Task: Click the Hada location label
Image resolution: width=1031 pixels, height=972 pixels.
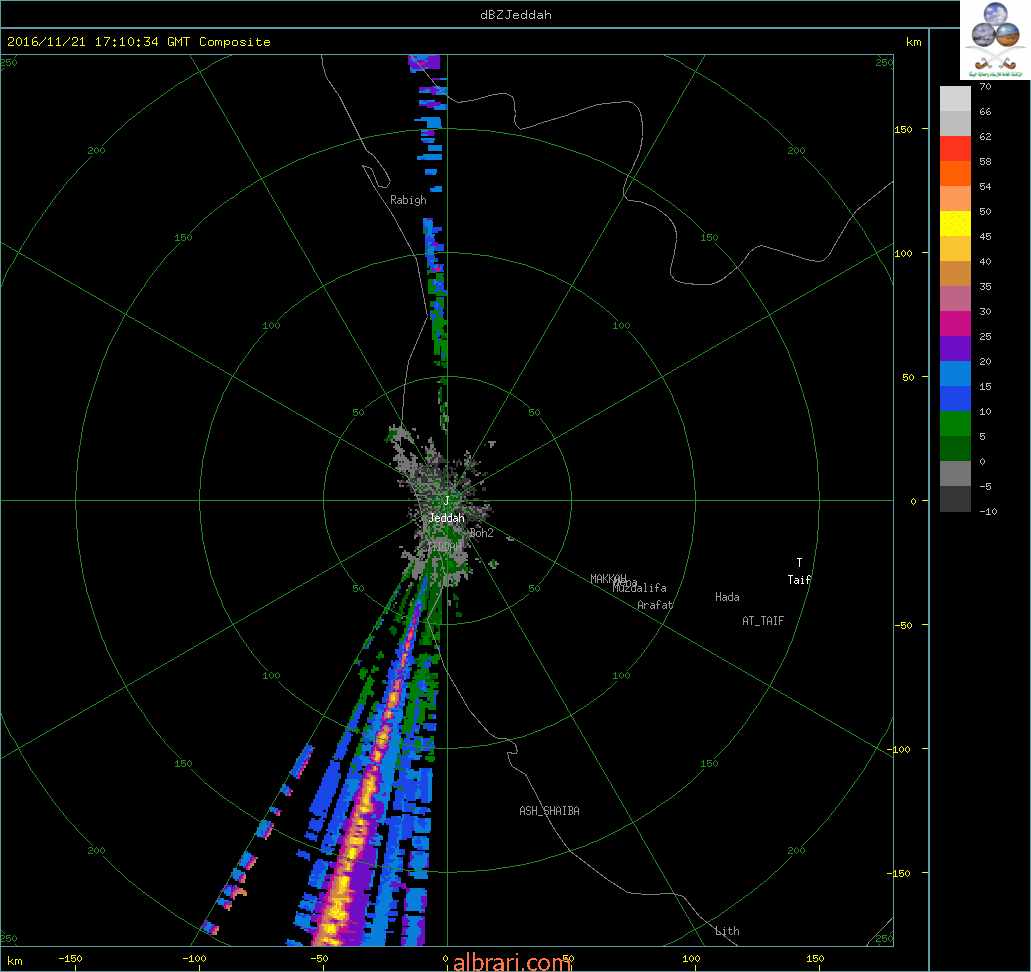Action: coord(727,597)
